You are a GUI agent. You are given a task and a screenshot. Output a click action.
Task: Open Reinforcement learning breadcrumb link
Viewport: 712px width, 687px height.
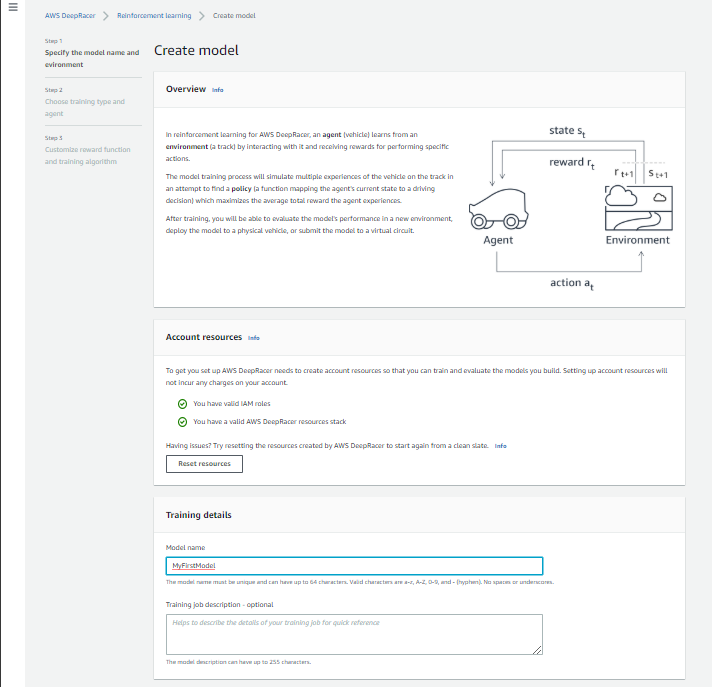click(x=154, y=15)
